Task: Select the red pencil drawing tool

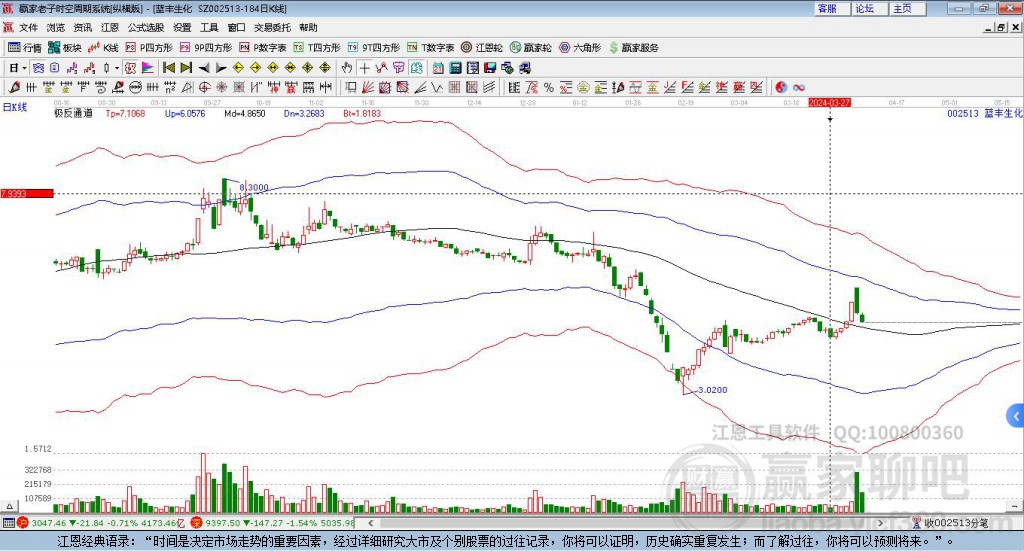Action: pos(14,87)
